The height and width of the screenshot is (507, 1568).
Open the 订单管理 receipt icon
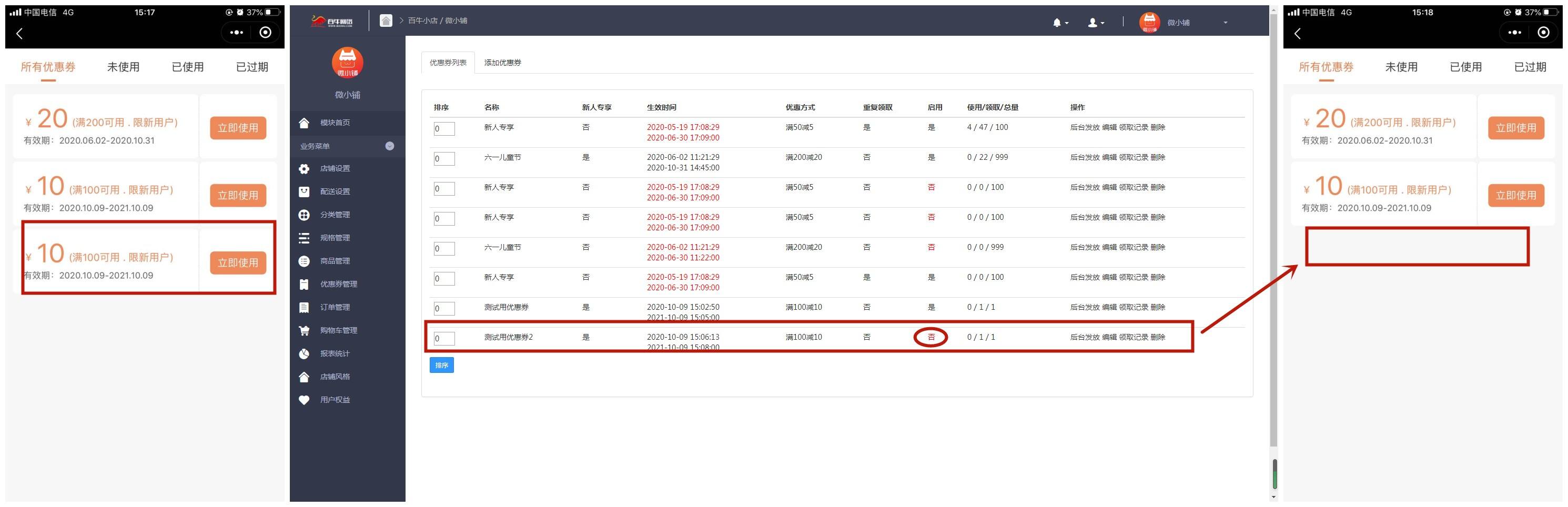[x=305, y=307]
